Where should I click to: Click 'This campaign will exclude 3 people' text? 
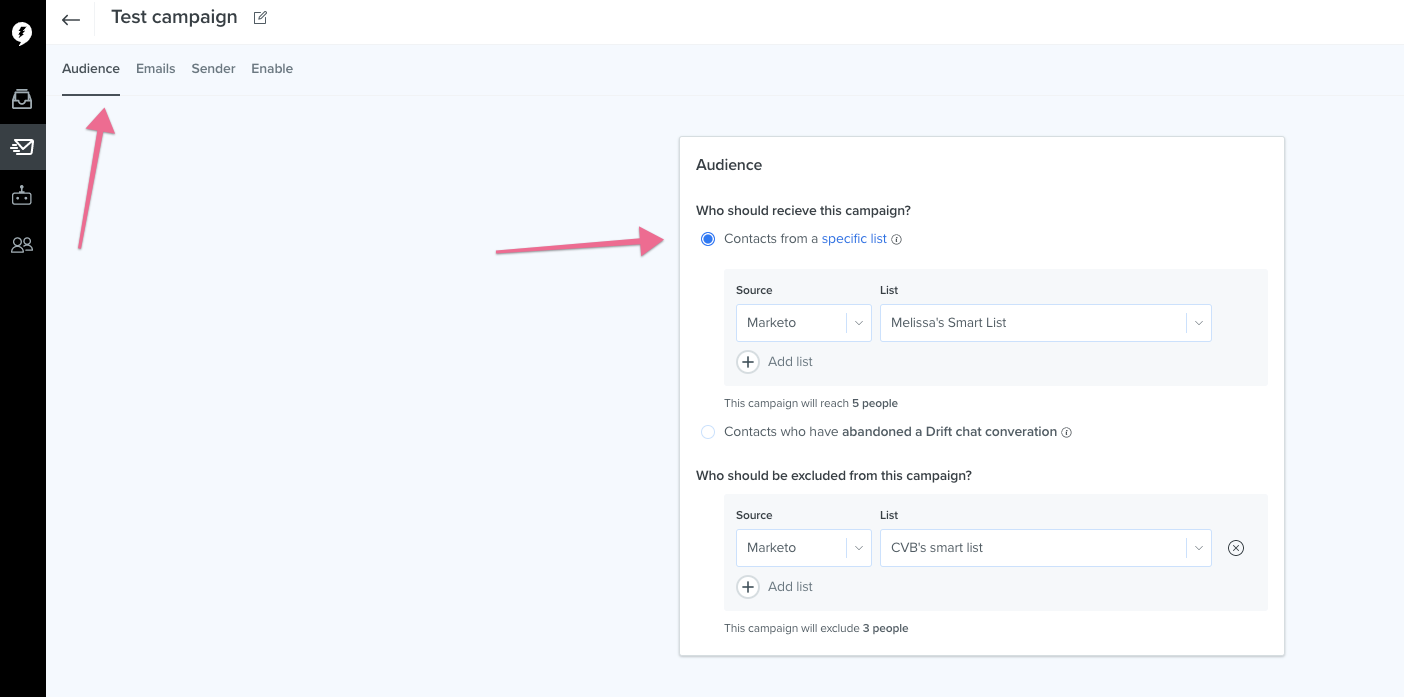point(816,629)
